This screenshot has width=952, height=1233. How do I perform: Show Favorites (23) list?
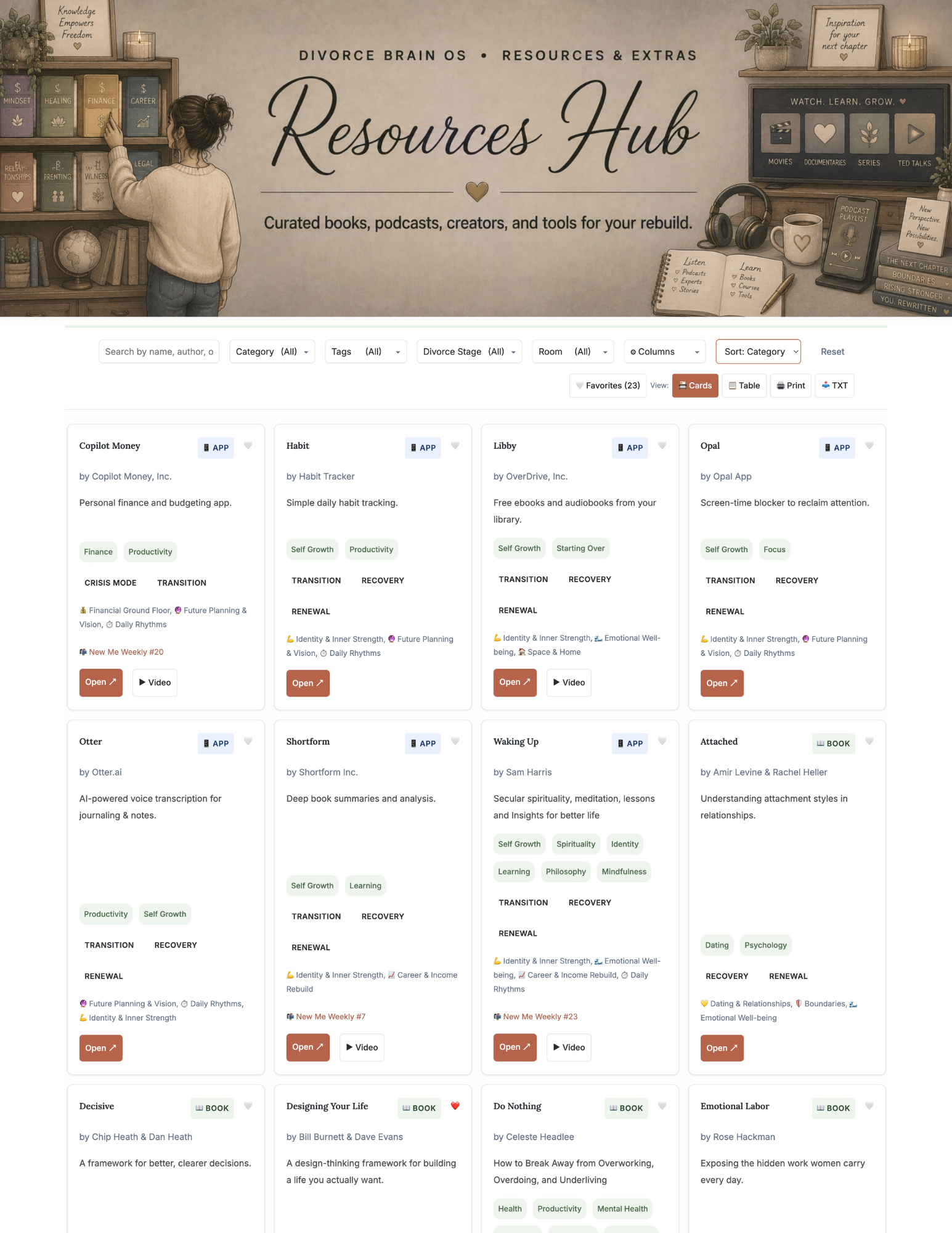[x=608, y=385]
